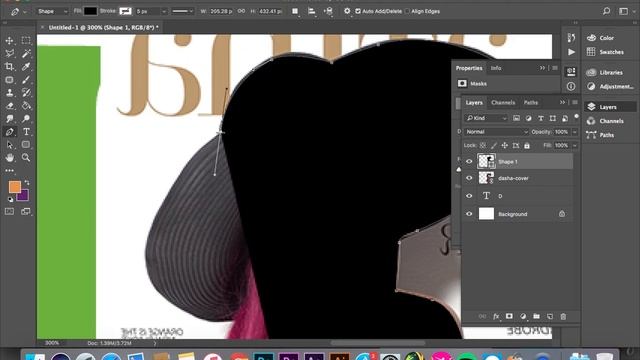This screenshot has width=640, height=360.
Task: Hide the dasha-cover layer
Action: click(469, 178)
